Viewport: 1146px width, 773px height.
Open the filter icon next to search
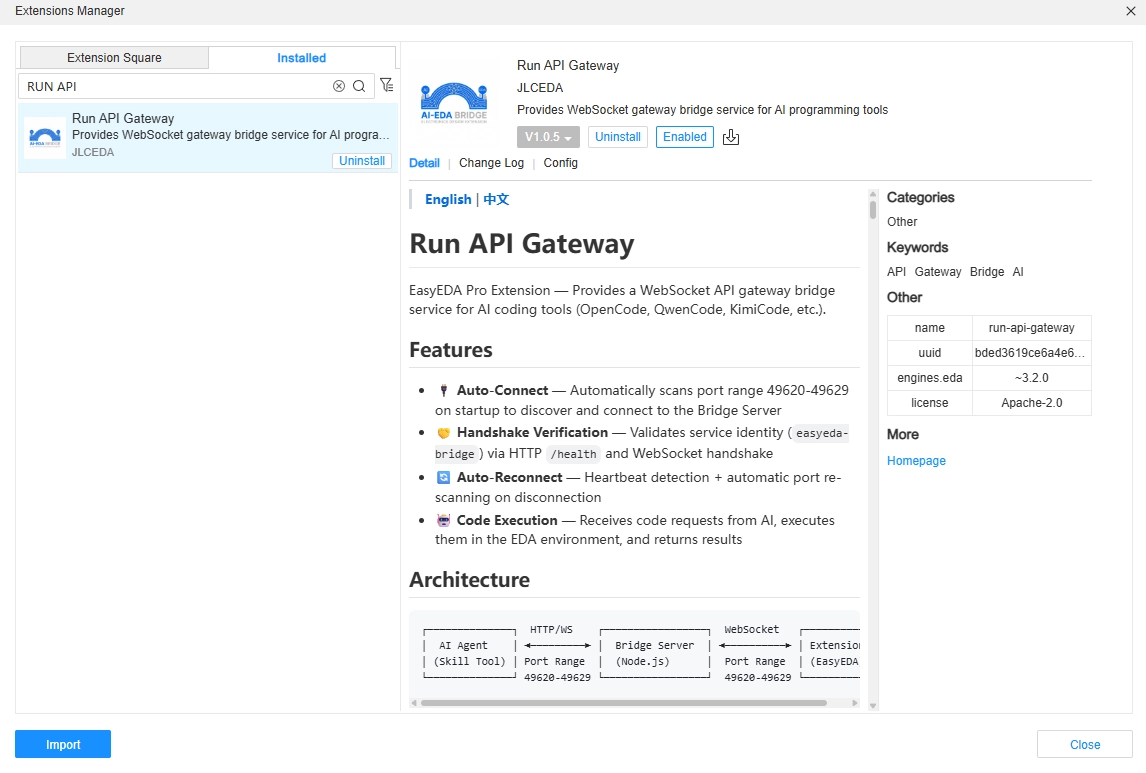click(x=387, y=85)
